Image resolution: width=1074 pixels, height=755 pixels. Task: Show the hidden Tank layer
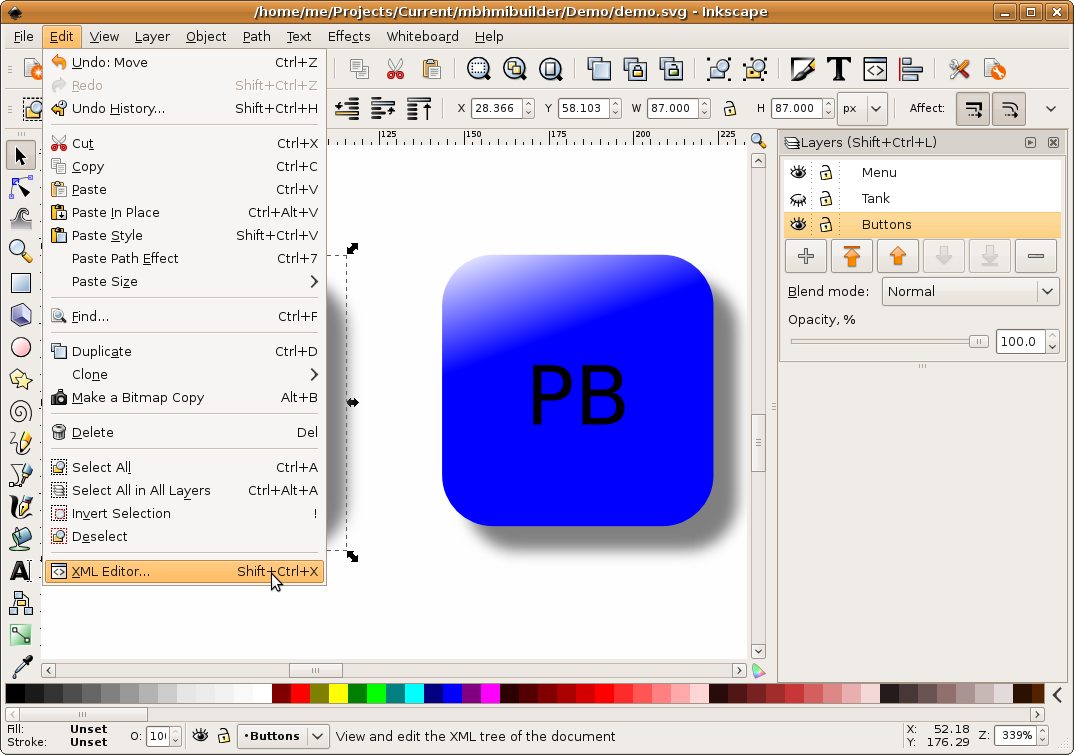click(x=798, y=199)
